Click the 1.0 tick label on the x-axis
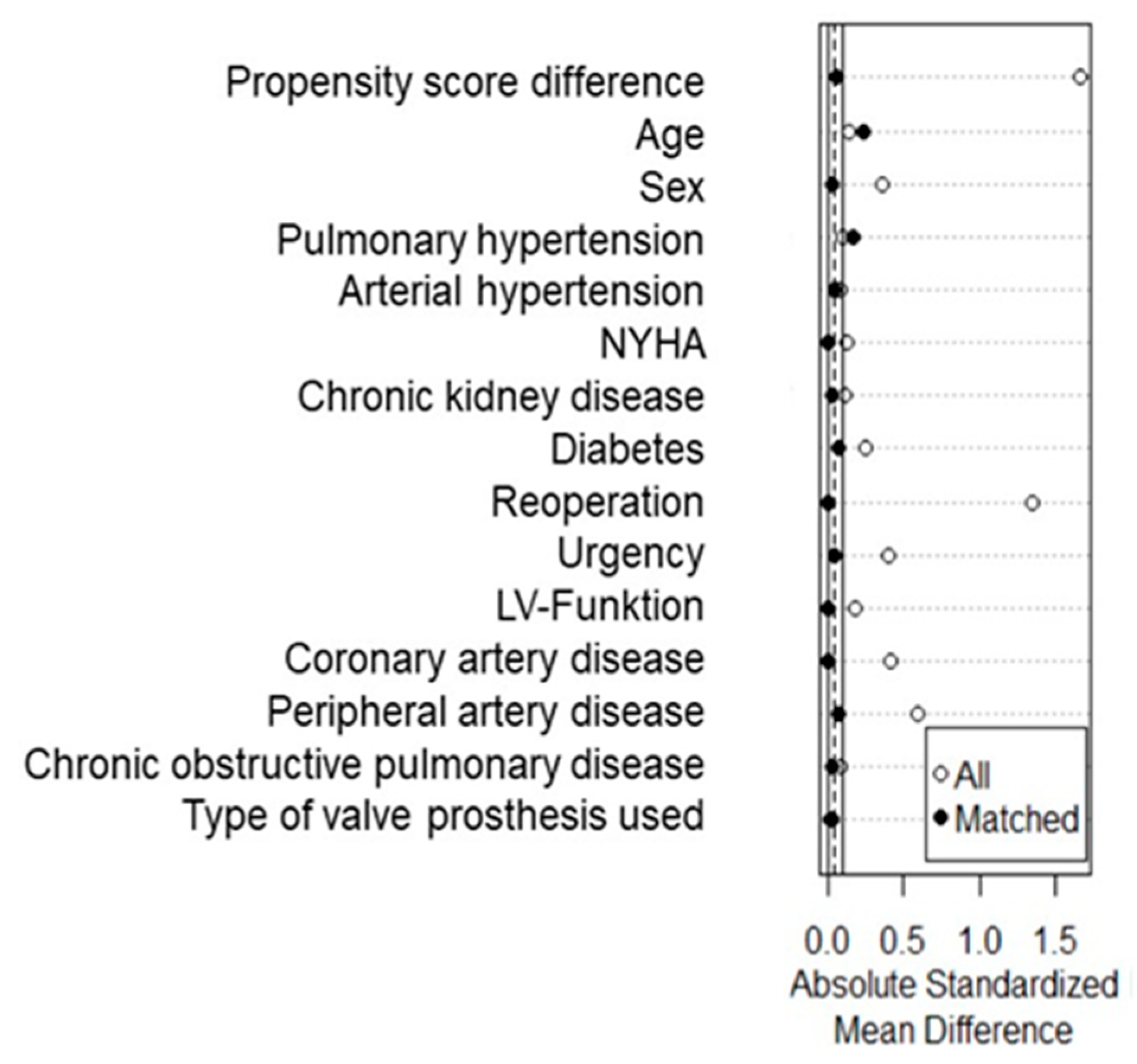Image resolution: width=1137 pixels, height=1064 pixels. coord(980,941)
